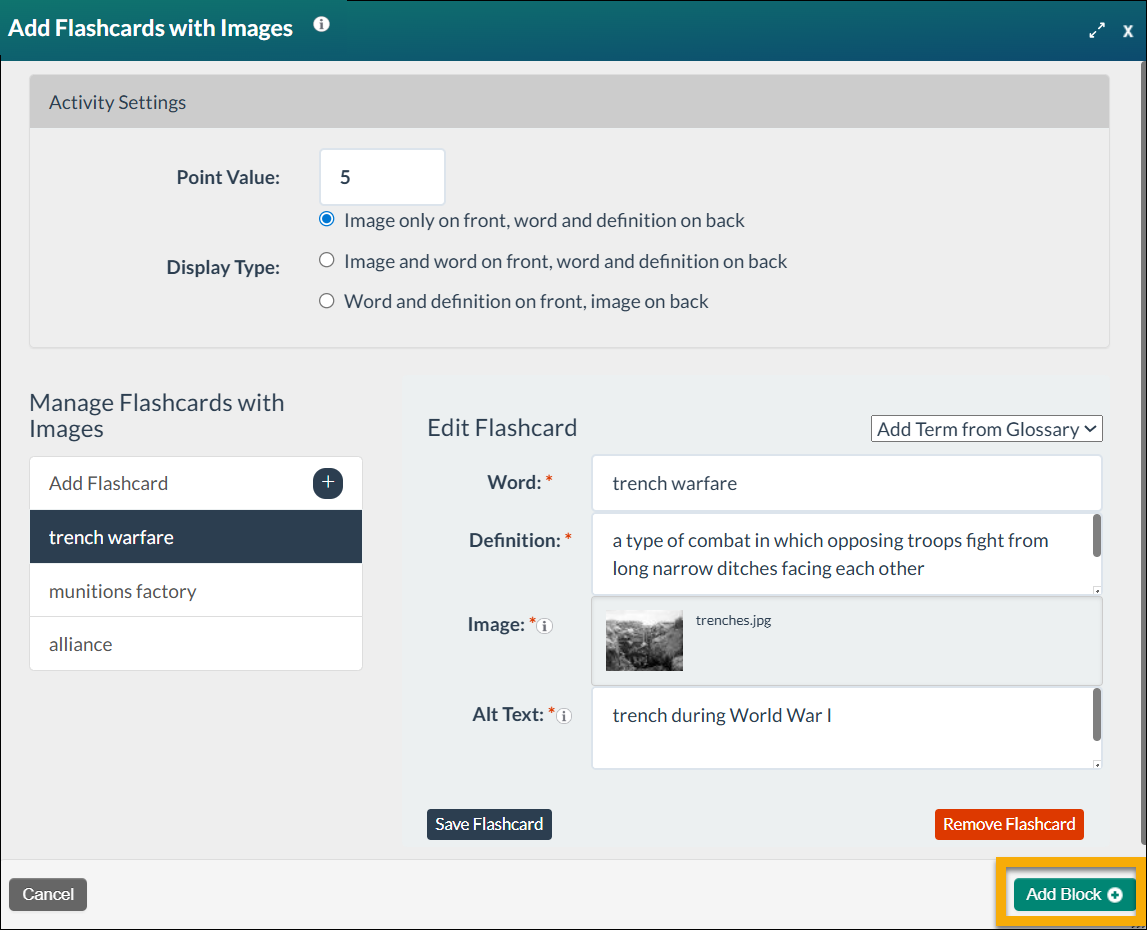Screen dimensions: 1147x930
Task: Click the Edit Flashcard heading
Action: pos(502,427)
